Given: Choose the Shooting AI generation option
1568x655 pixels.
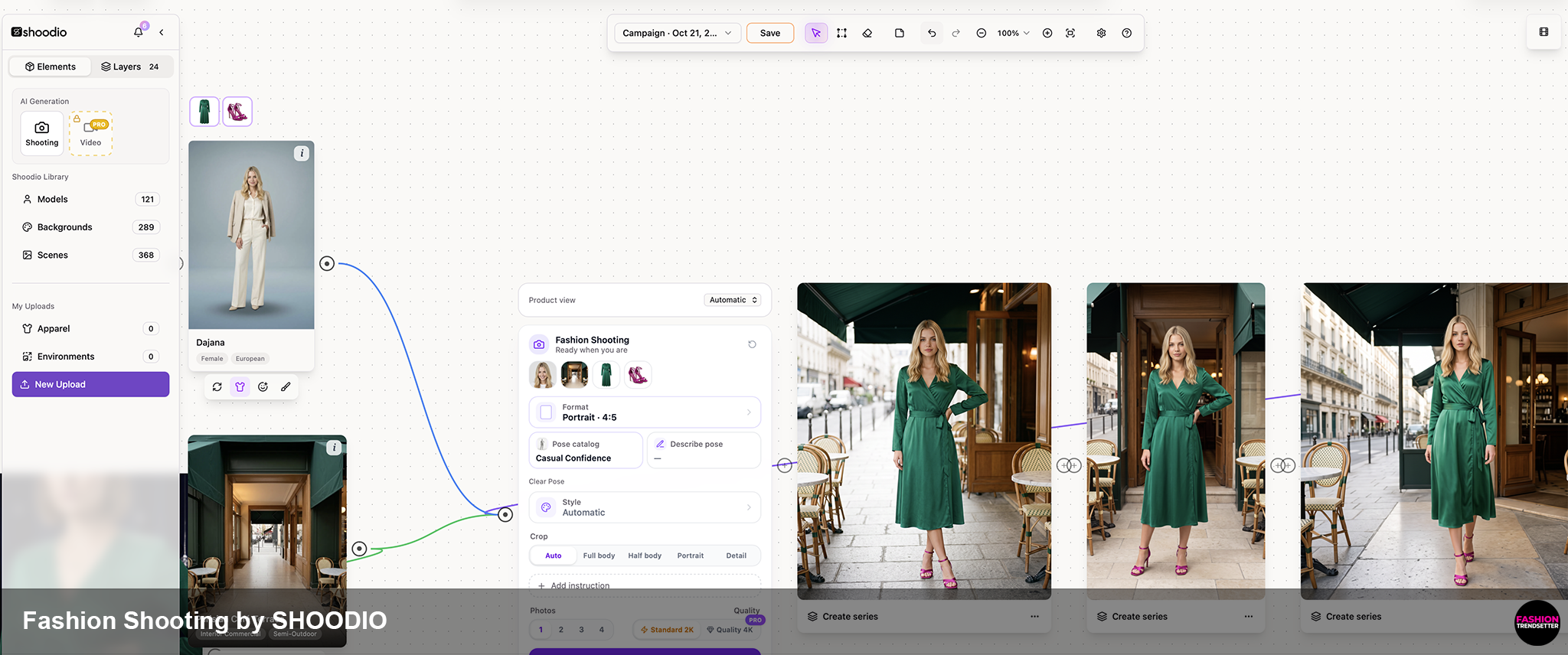Looking at the screenshot, I should [x=42, y=133].
